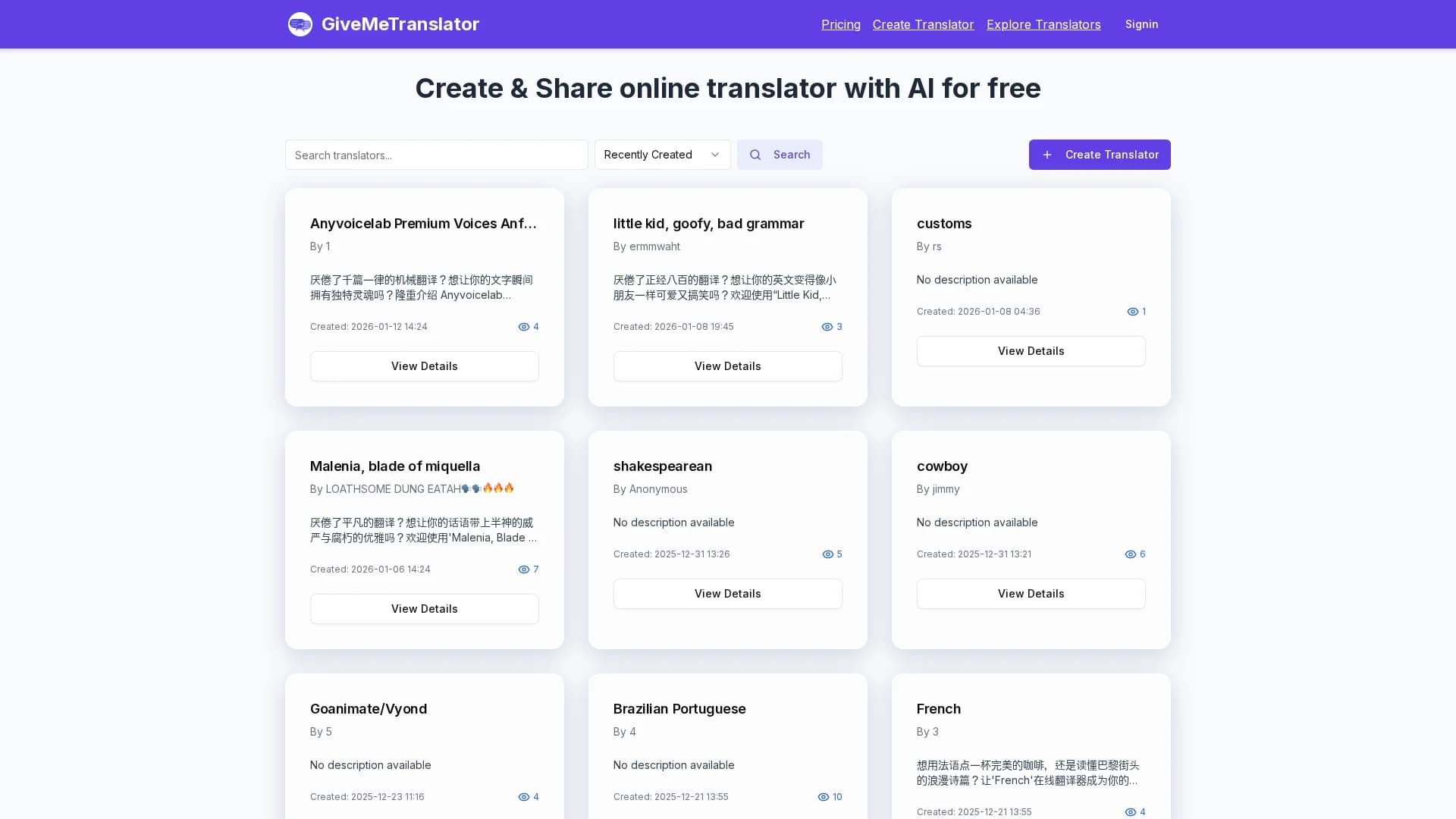This screenshot has height=819, width=1456.
Task: Click the eye views icon on shakespearean card
Action: pos(828,554)
